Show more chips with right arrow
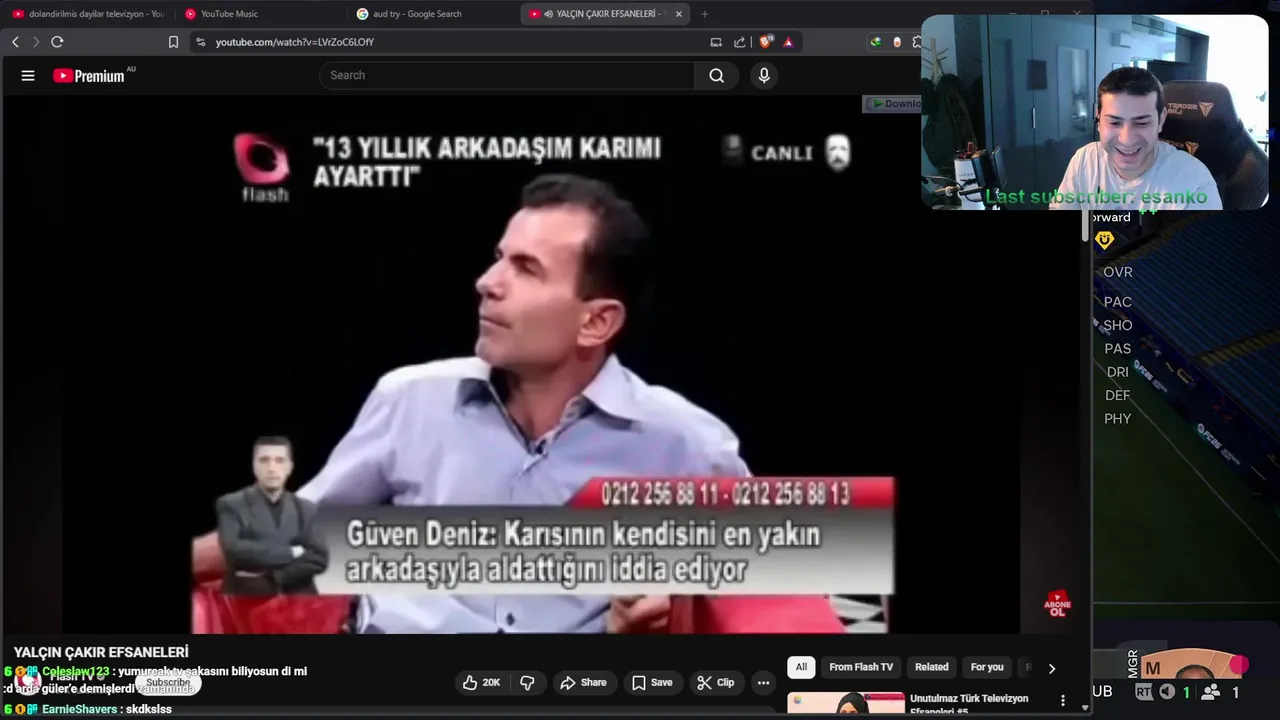 pos(1051,667)
